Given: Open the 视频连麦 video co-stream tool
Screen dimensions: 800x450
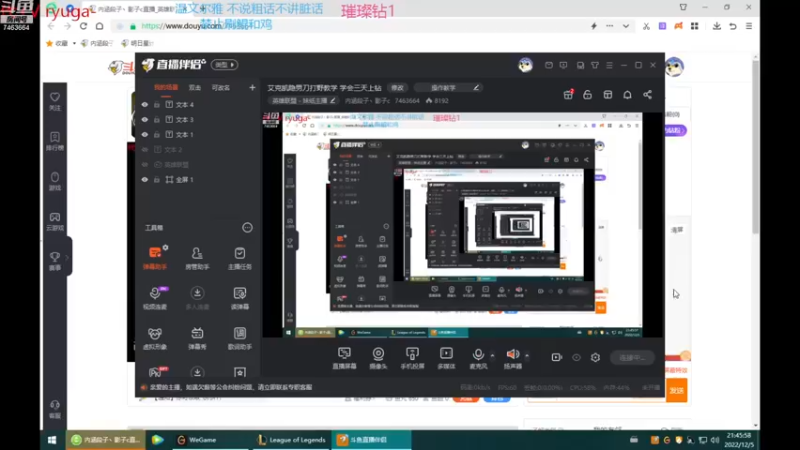Looking at the screenshot, I should point(155,297).
